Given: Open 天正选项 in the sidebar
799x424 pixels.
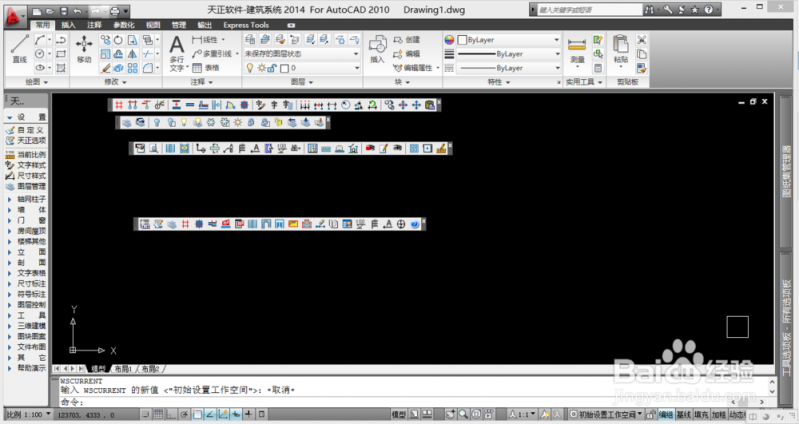Looking at the screenshot, I should (x=26, y=140).
